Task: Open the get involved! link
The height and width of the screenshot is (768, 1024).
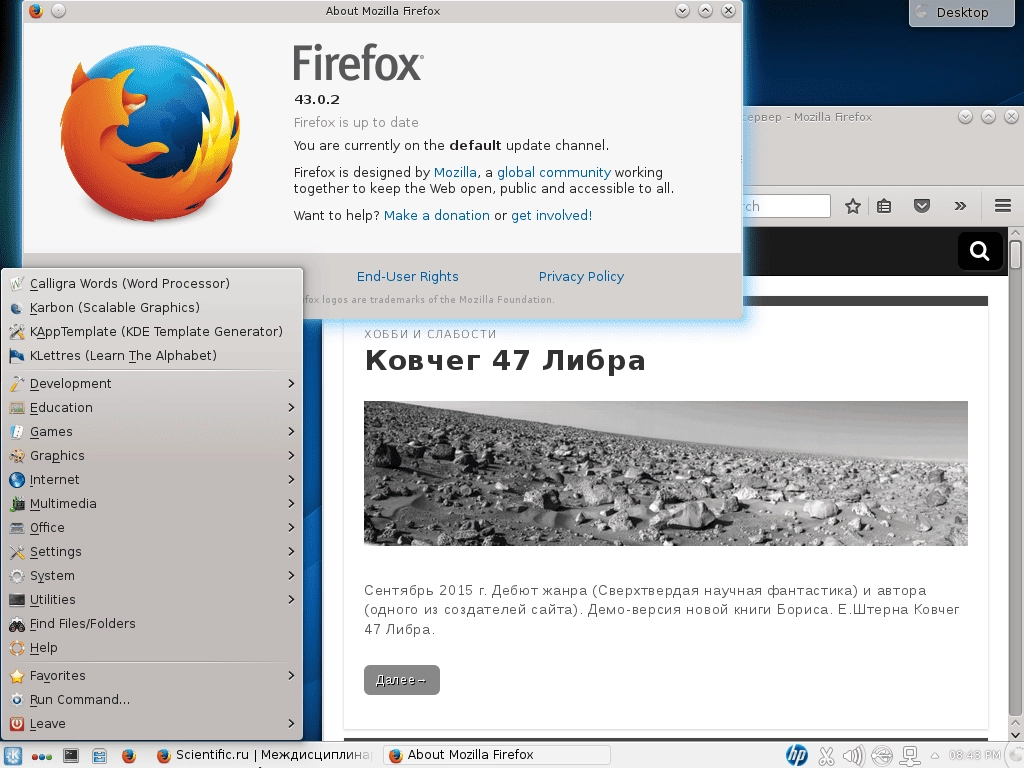Action: pyautogui.click(x=551, y=216)
